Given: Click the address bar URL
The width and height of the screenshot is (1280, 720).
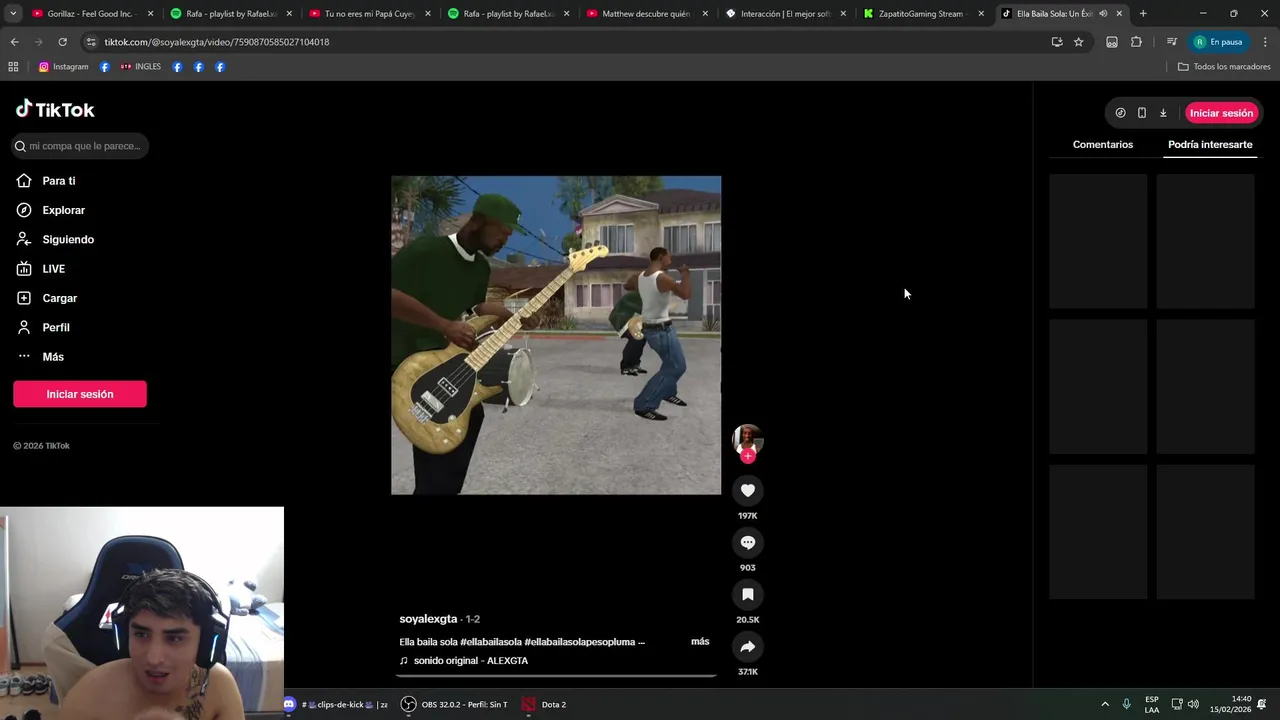Looking at the screenshot, I should [x=217, y=42].
